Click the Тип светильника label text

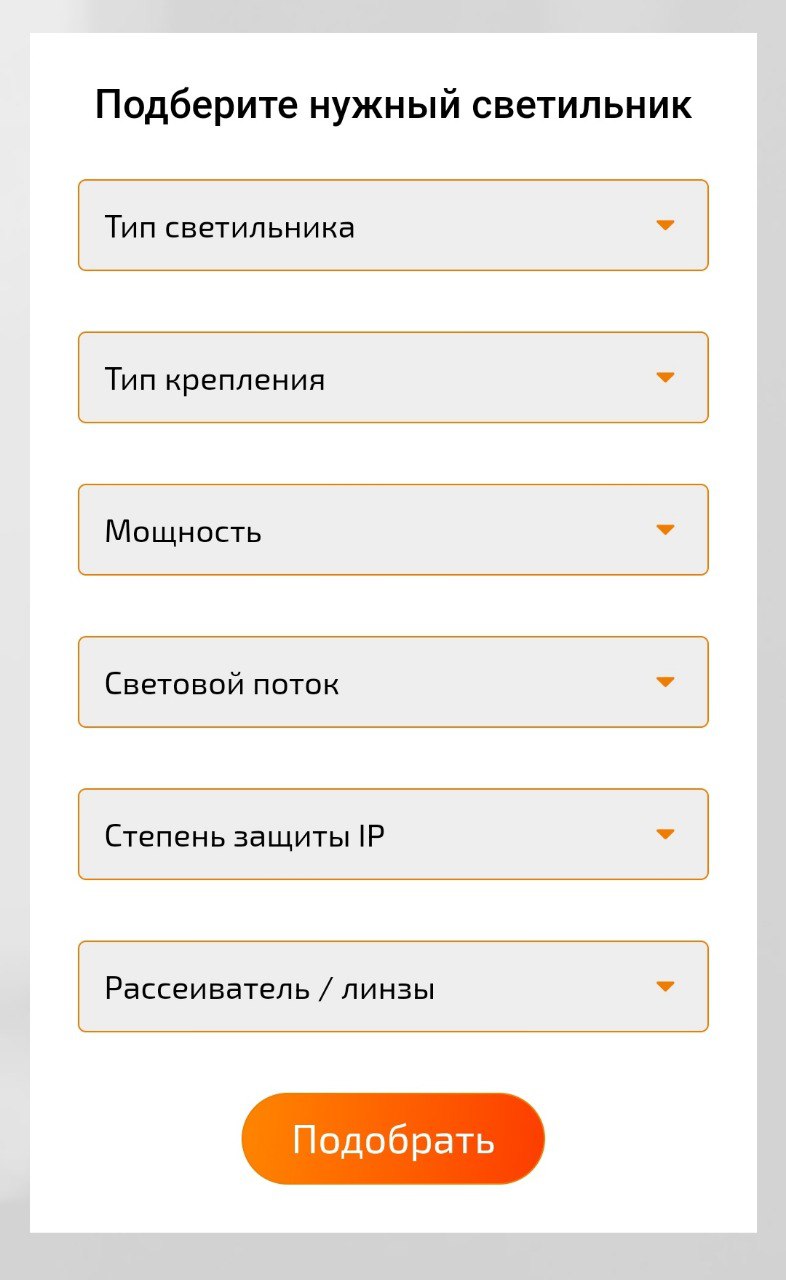tap(229, 227)
